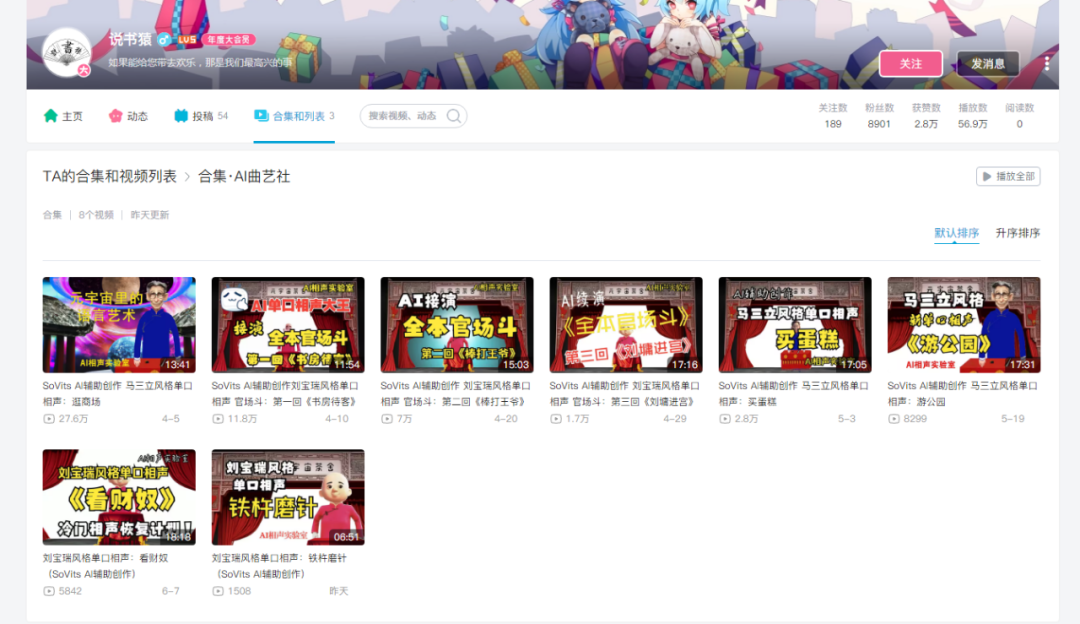Click the home icon beside 主页

50,116
